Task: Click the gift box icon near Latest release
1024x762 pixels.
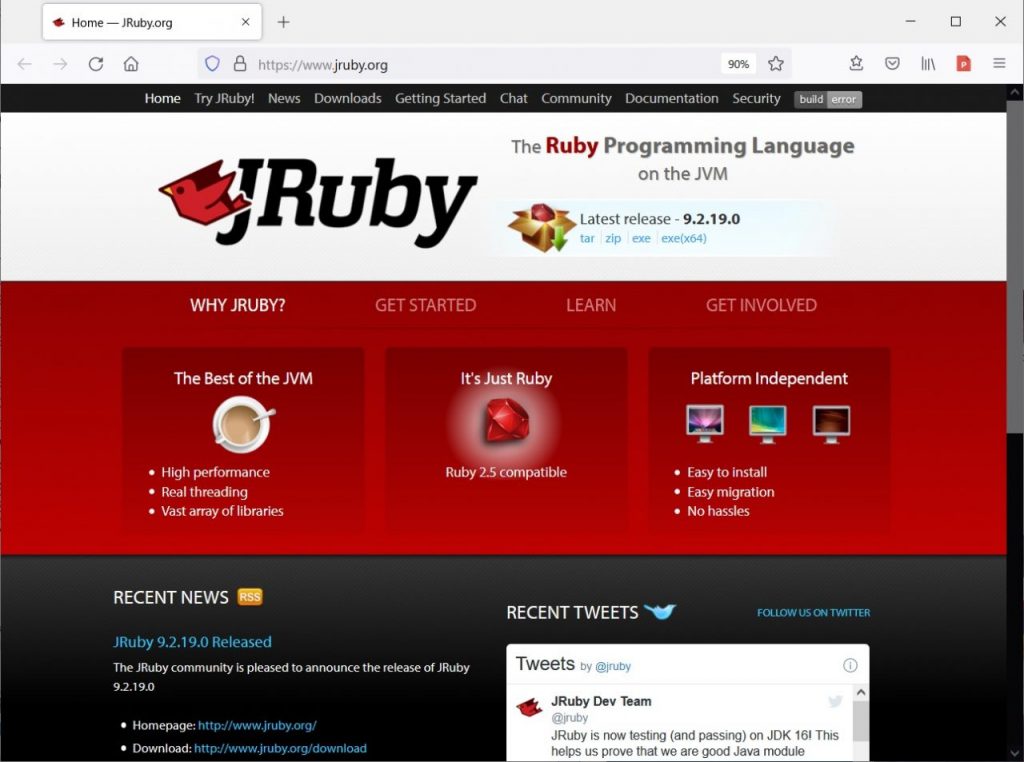Action: (539, 227)
